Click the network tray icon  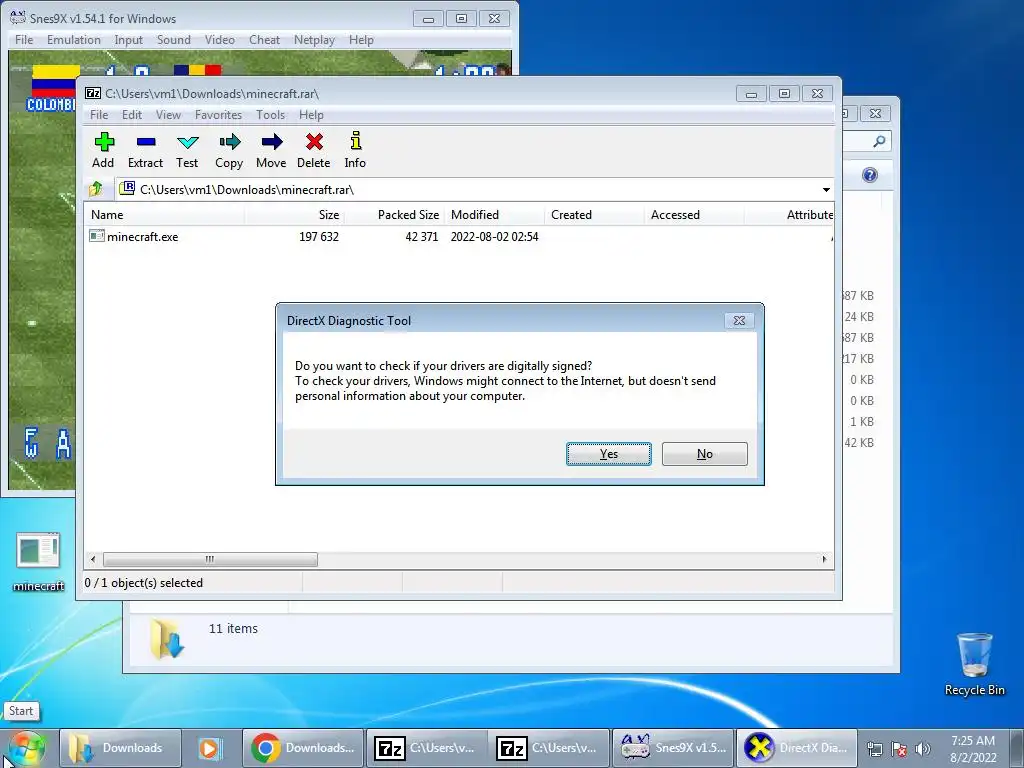coord(874,749)
